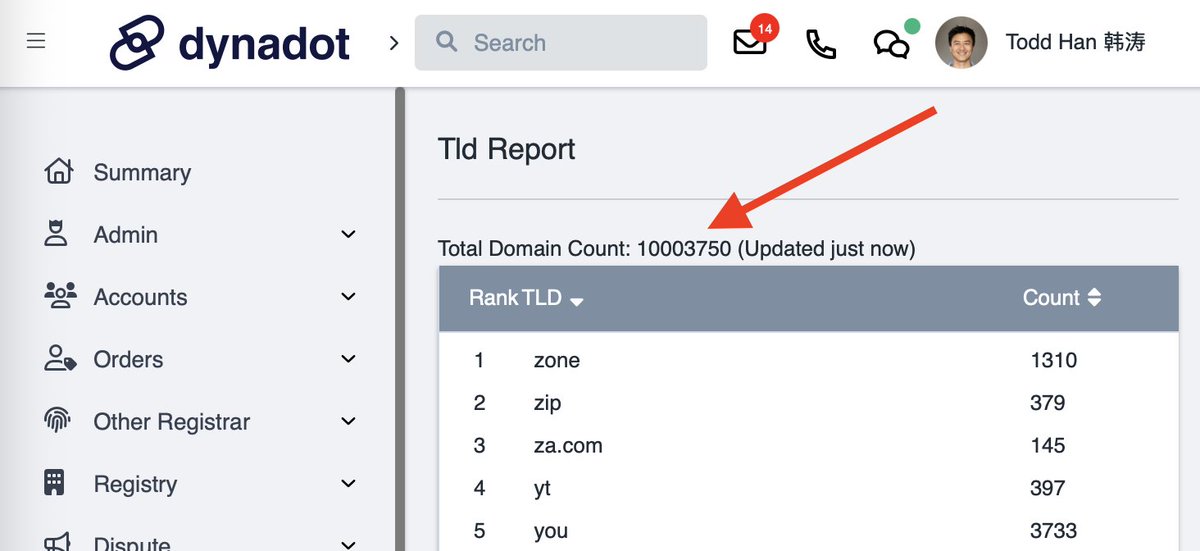The image size is (1200, 551).
Task: Expand the Registry chevron
Action: click(348, 484)
